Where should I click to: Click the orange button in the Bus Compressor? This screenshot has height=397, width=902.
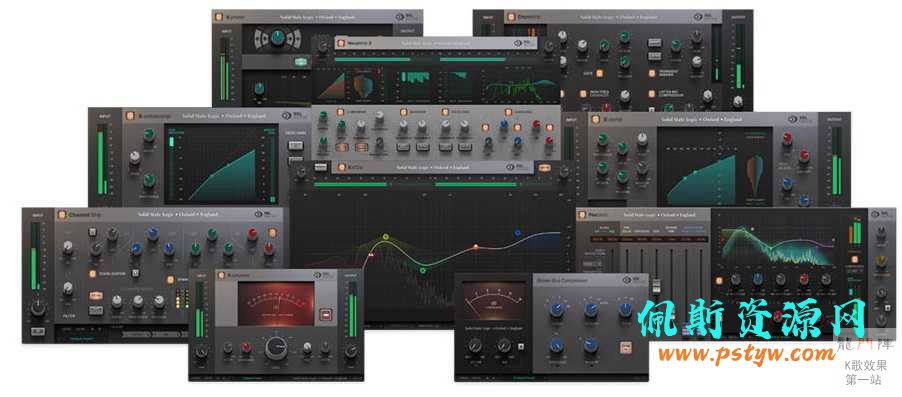coord(625,348)
